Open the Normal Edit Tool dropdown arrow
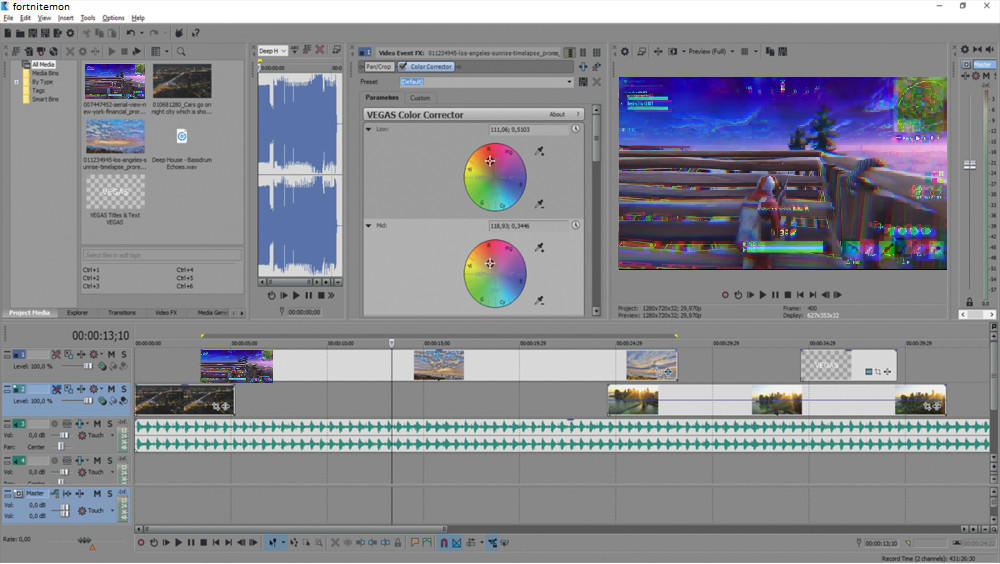The width and height of the screenshot is (1000, 564). pyautogui.click(x=283, y=543)
